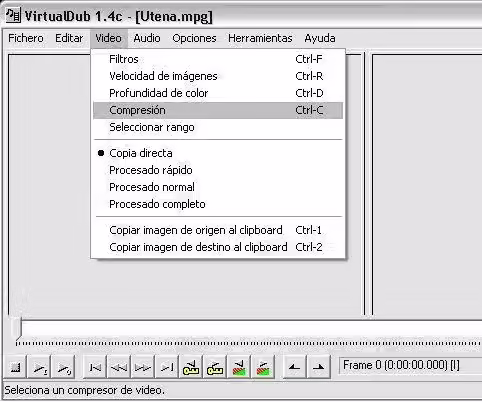The width and height of the screenshot is (482, 402).
Task: Choose Seleccionar rango entry
Action: pyautogui.click(x=218, y=127)
